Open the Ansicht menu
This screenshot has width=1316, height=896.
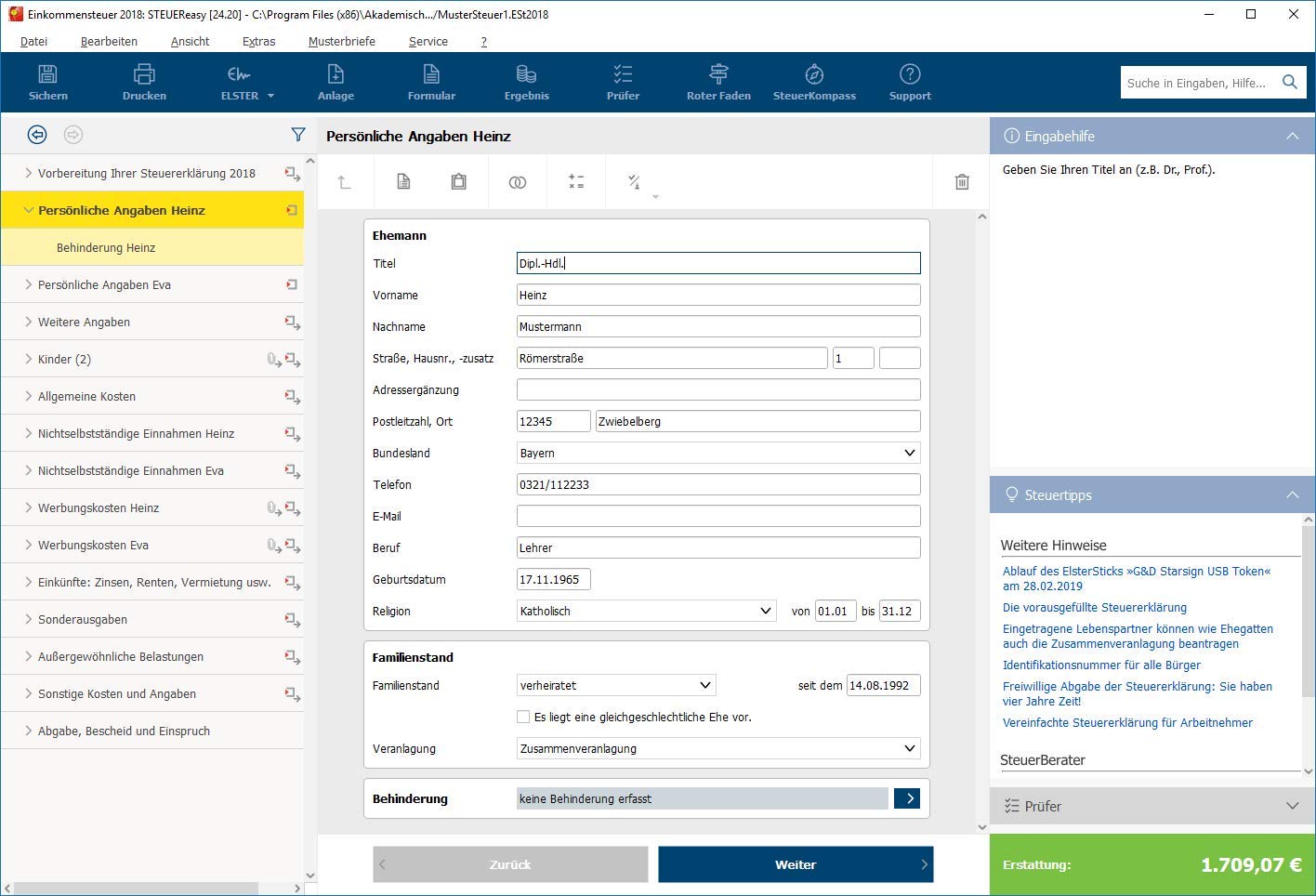(x=190, y=41)
